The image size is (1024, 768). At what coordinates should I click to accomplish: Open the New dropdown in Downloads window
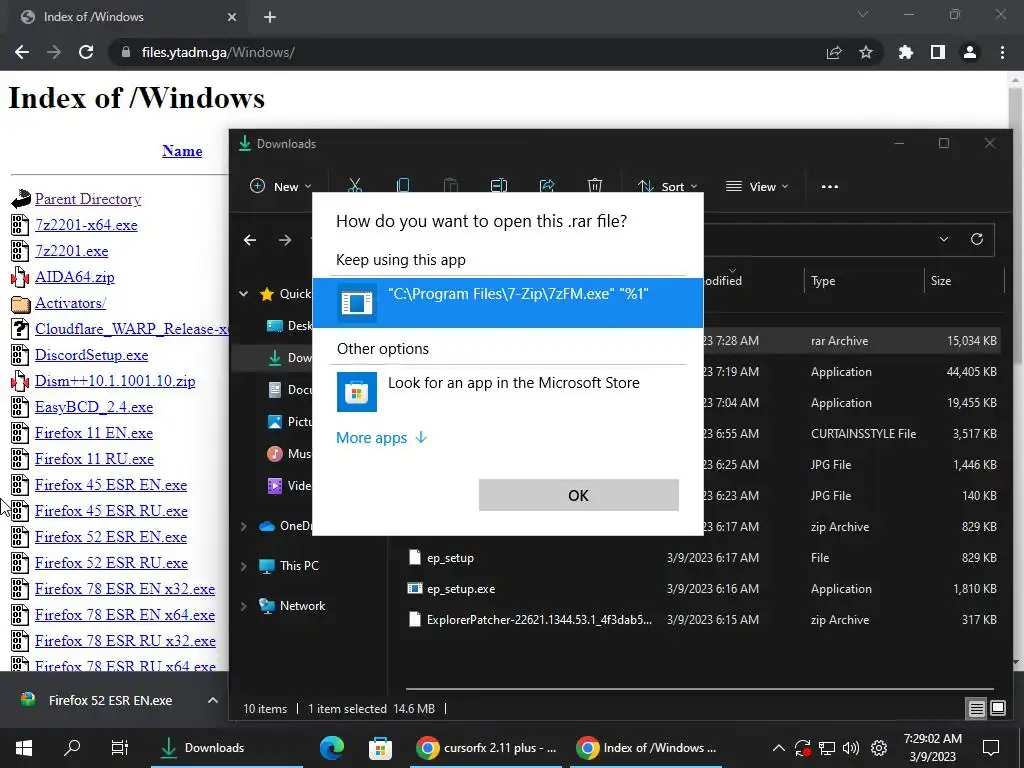[281, 187]
